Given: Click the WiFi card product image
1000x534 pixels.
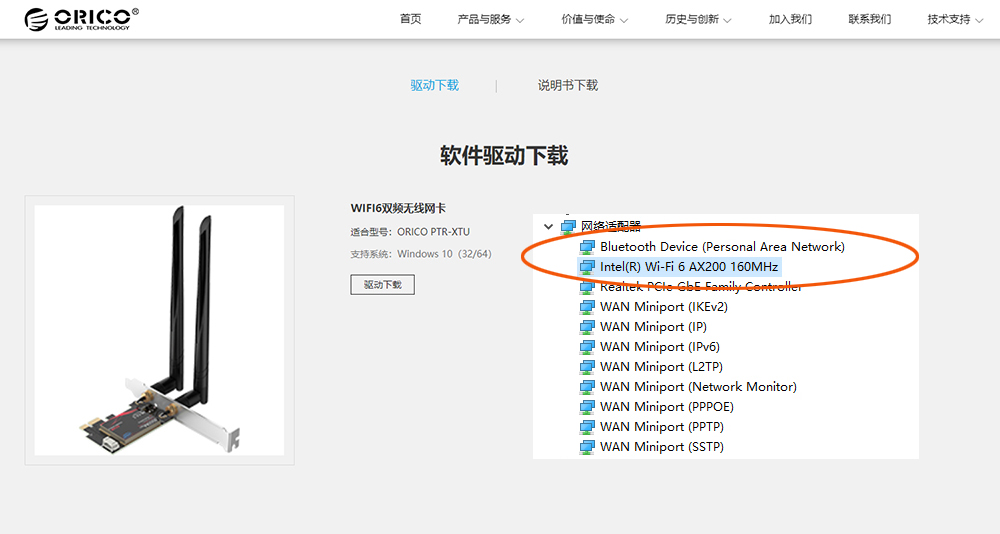Looking at the screenshot, I should [159, 330].
